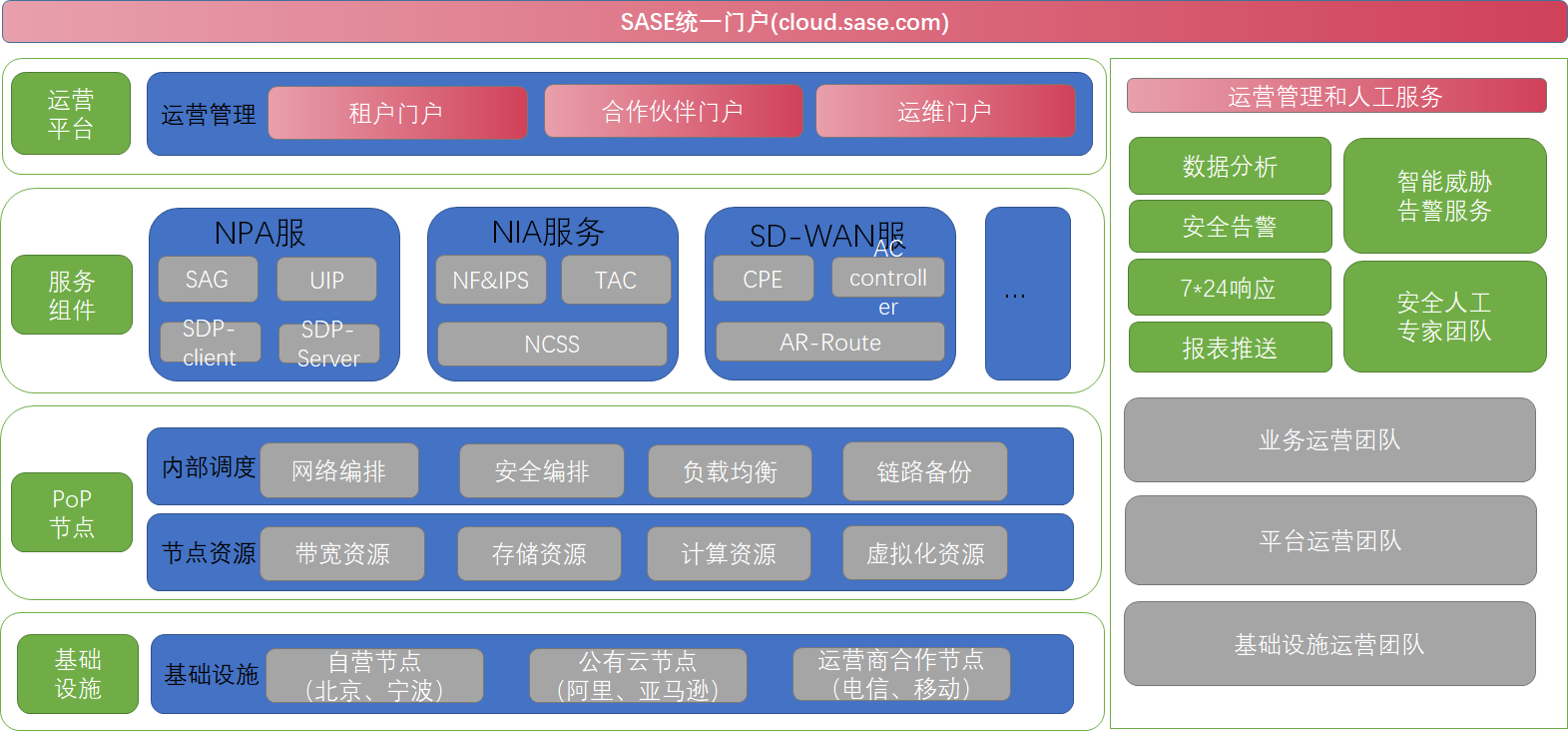Select the UIP component block
This screenshot has width=1568, height=731.
click(326, 280)
